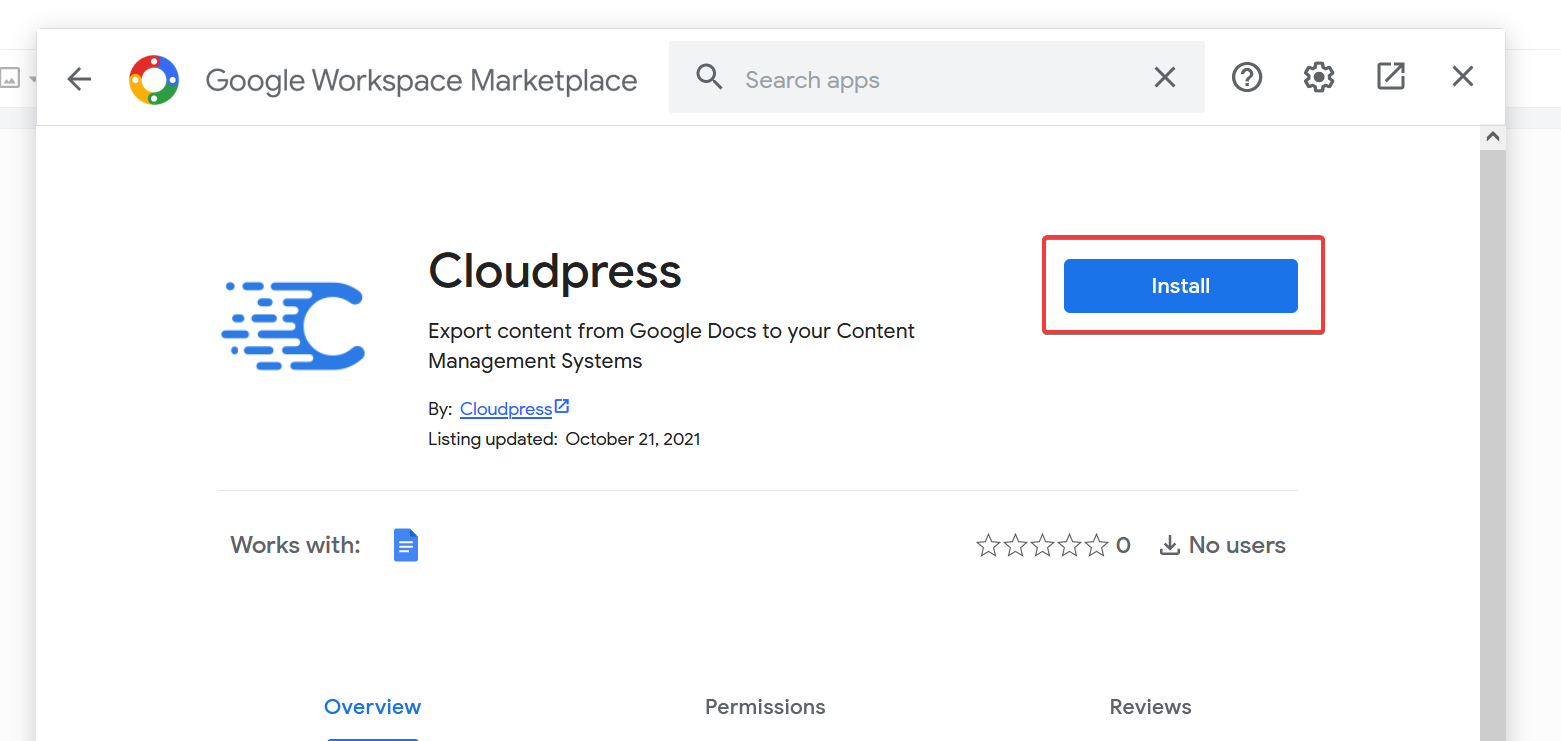Focus the Search apps field
The image size is (1561, 741).
click(x=937, y=77)
